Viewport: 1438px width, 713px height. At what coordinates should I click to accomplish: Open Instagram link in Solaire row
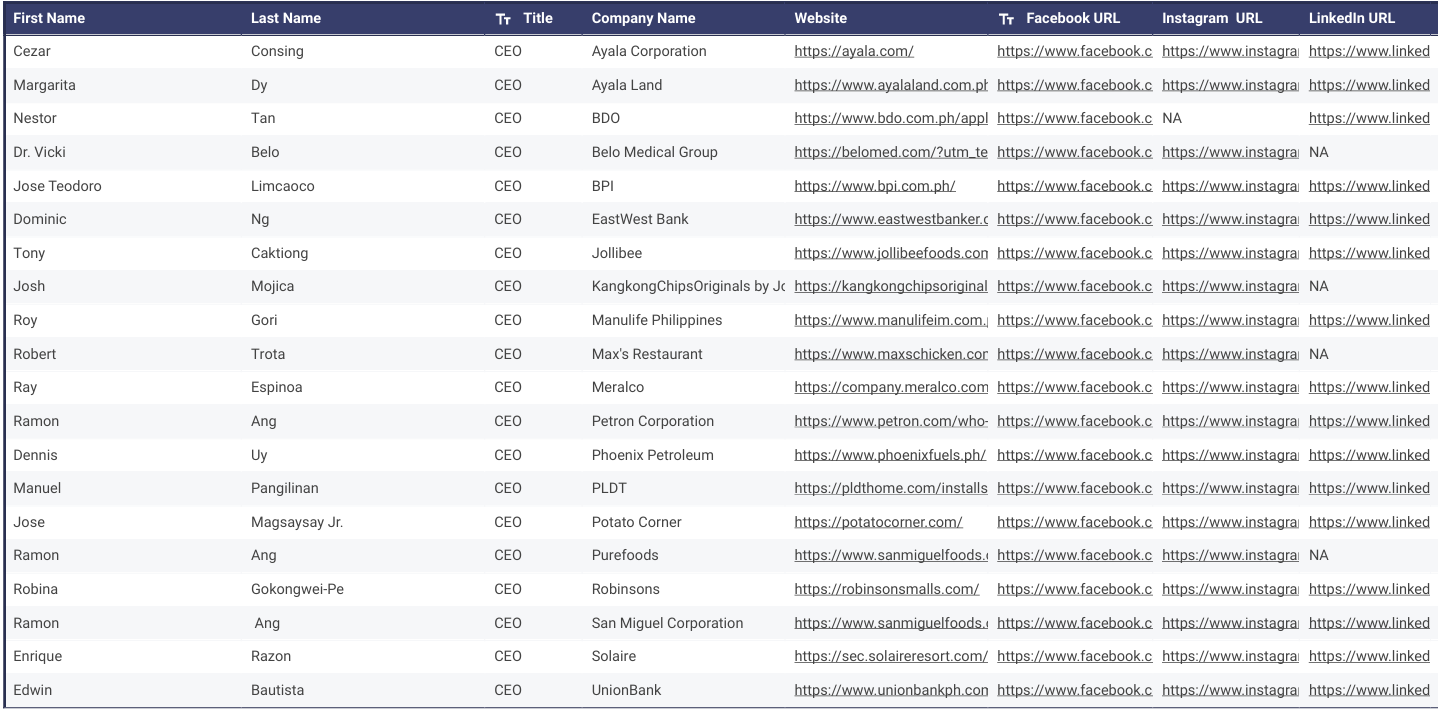(x=1230, y=656)
